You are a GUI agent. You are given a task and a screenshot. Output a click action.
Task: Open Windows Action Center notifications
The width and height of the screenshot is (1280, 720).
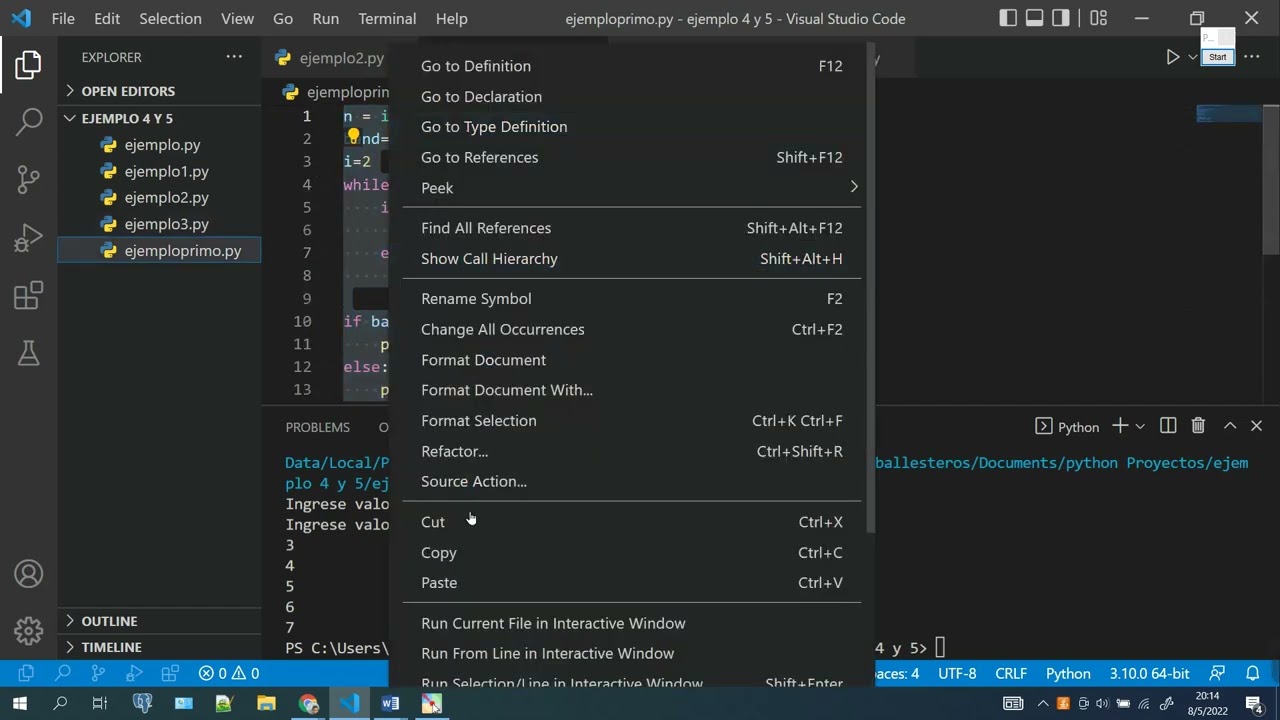point(1254,704)
